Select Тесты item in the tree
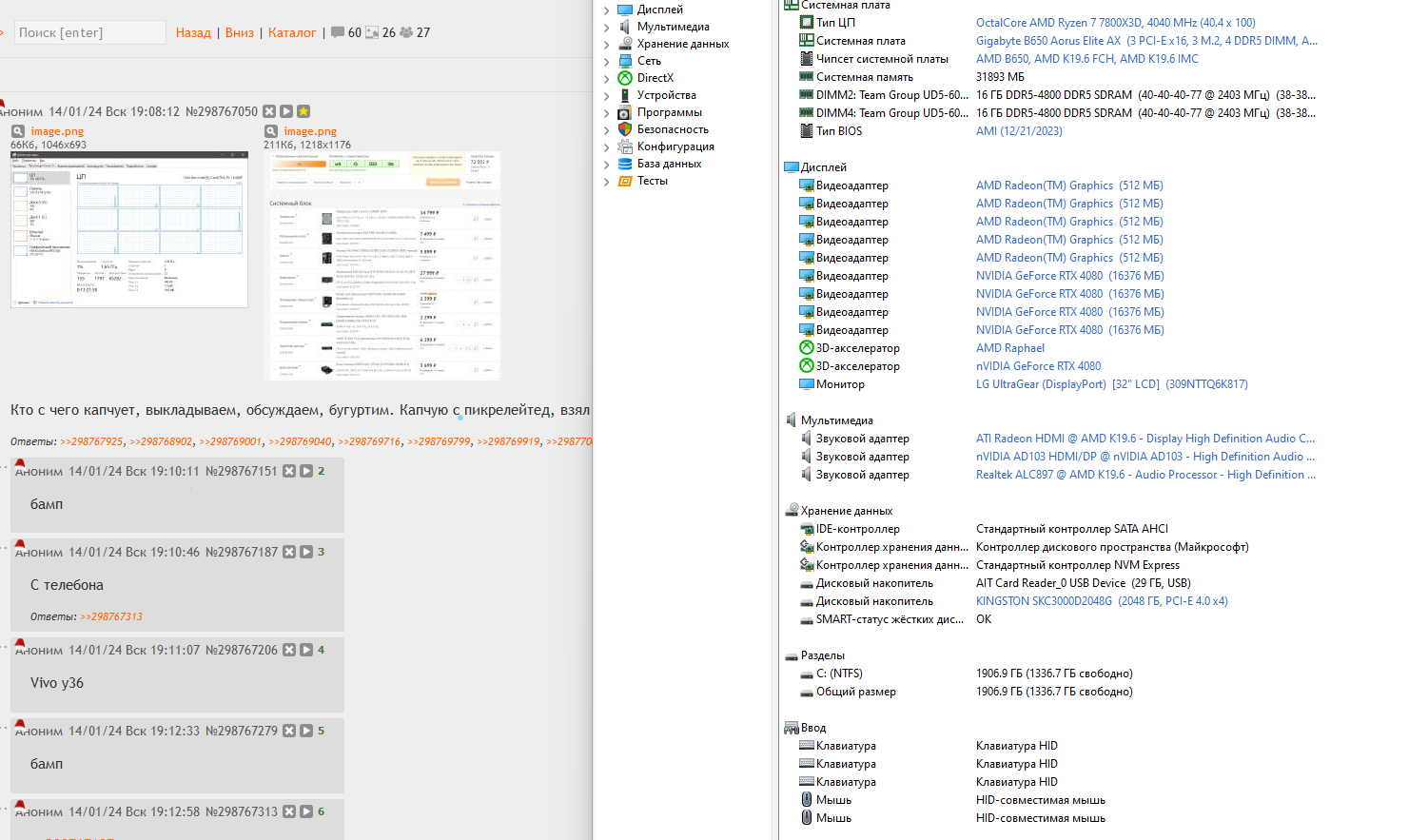The height and width of the screenshot is (840, 1428). 652,181
